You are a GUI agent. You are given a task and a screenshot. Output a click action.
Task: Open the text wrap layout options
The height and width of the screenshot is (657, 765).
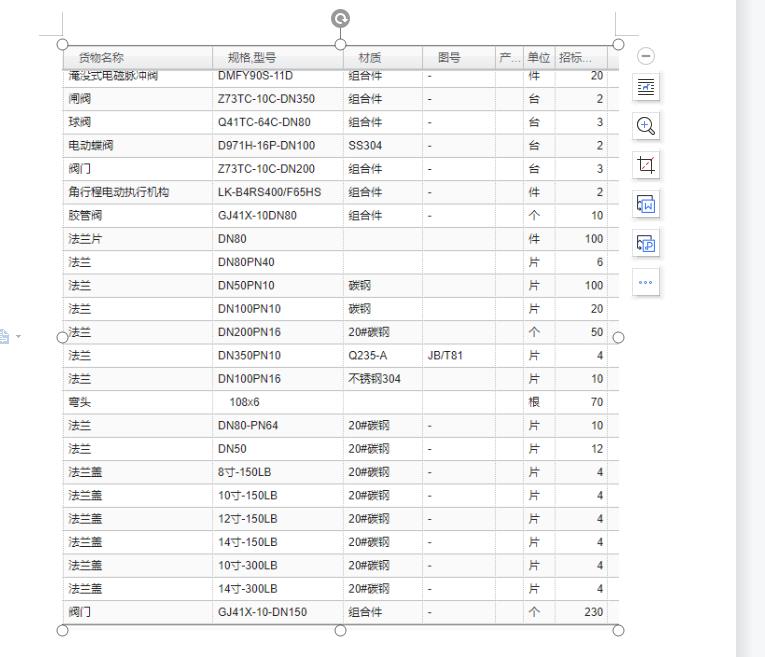[x=646, y=87]
